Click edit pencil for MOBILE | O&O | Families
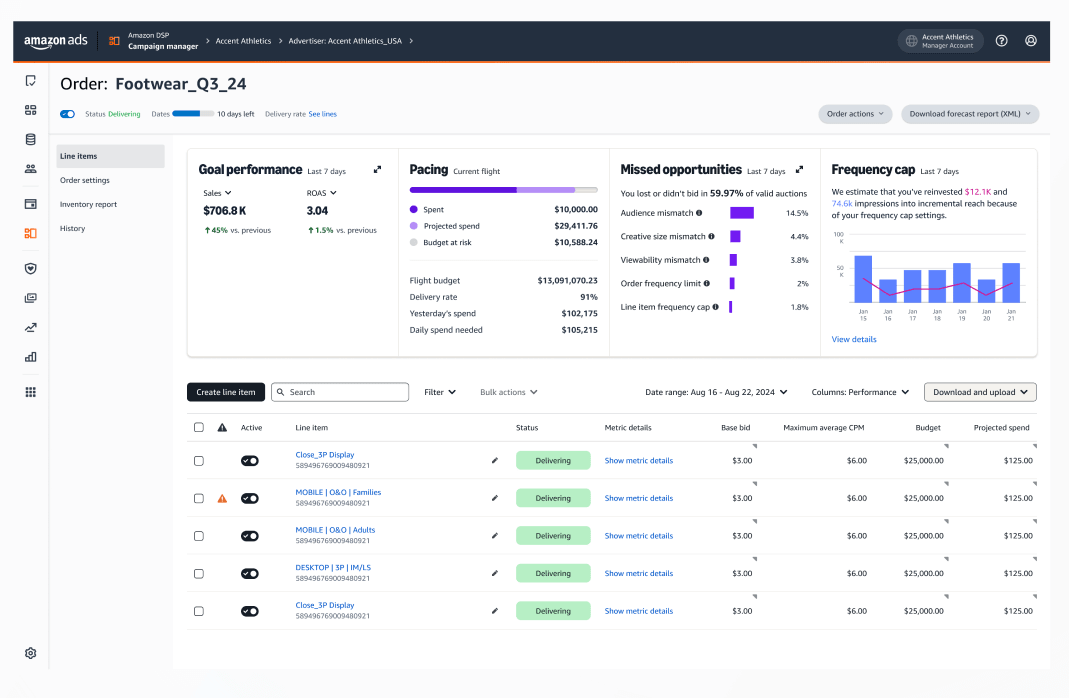1069x698 pixels. 494,498
